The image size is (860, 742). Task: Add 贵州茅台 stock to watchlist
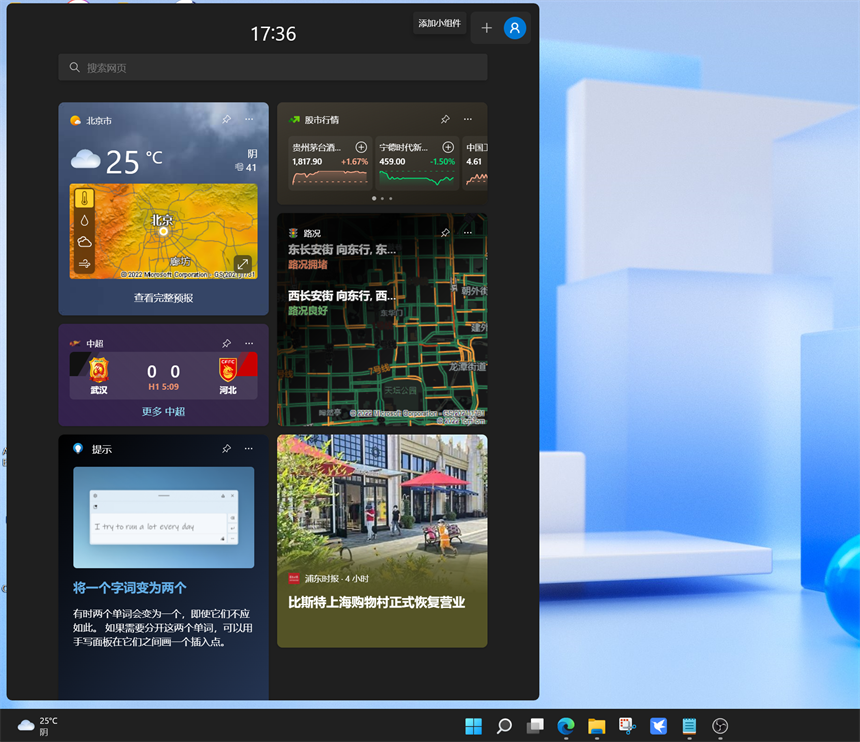click(x=361, y=147)
